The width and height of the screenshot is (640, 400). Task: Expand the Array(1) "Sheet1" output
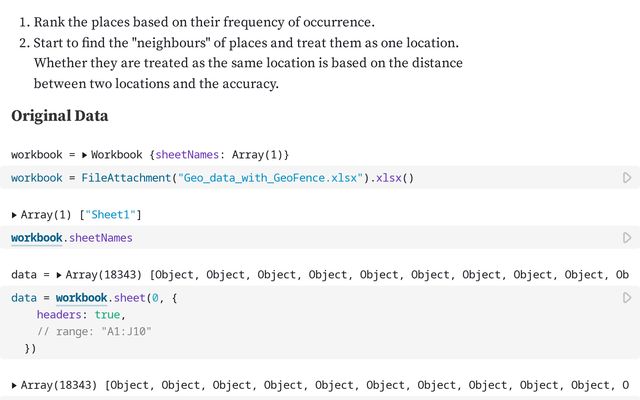pos(14,215)
